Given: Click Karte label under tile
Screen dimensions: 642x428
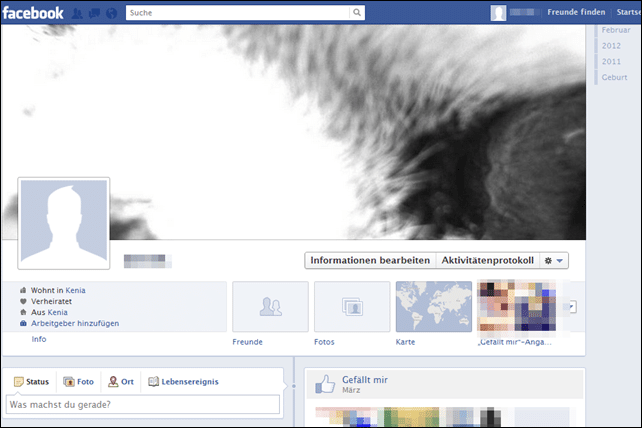Looking at the screenshot, I should tap(405, 342).
